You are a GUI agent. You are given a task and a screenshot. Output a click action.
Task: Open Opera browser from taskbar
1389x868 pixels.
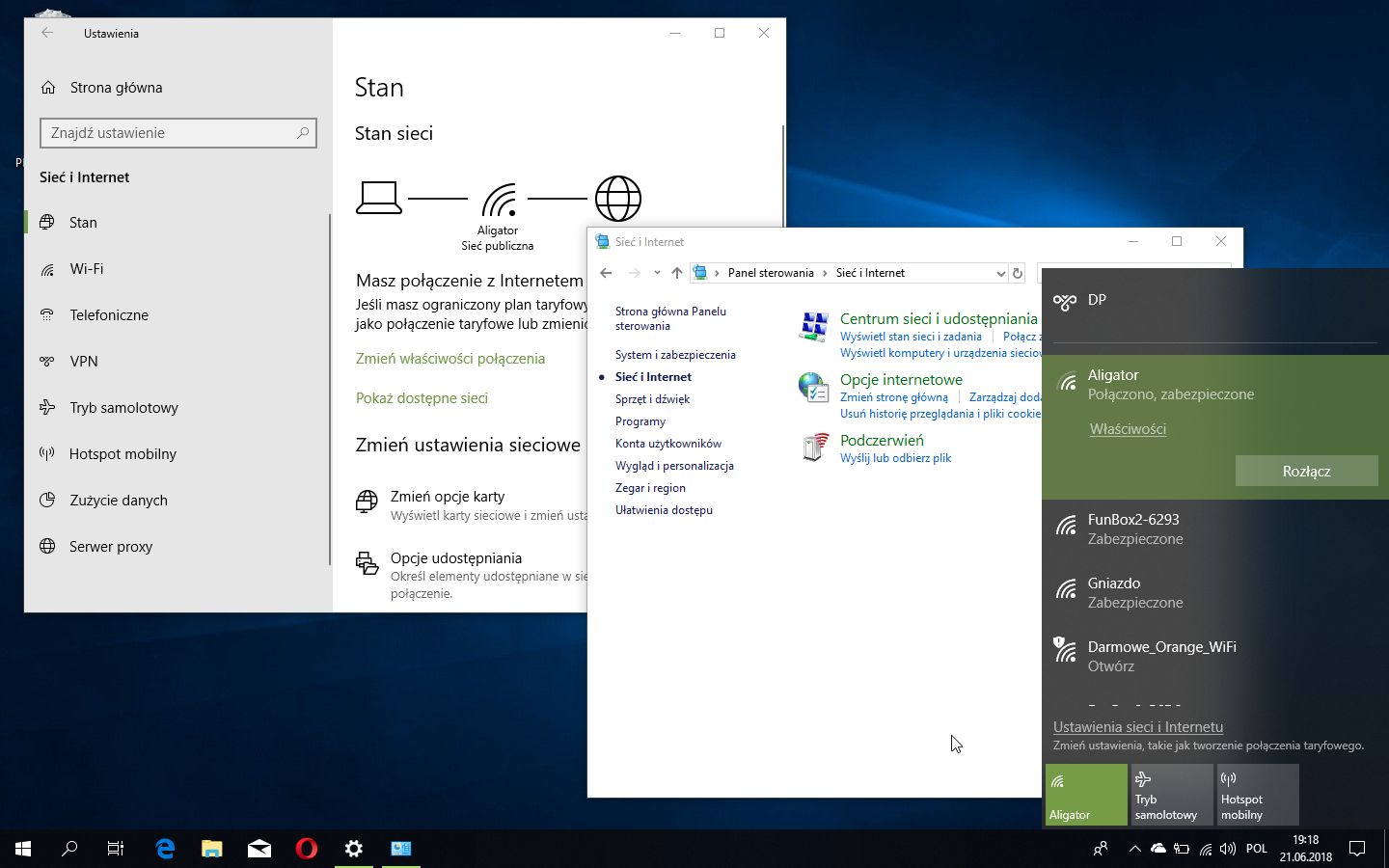[307, 849]
